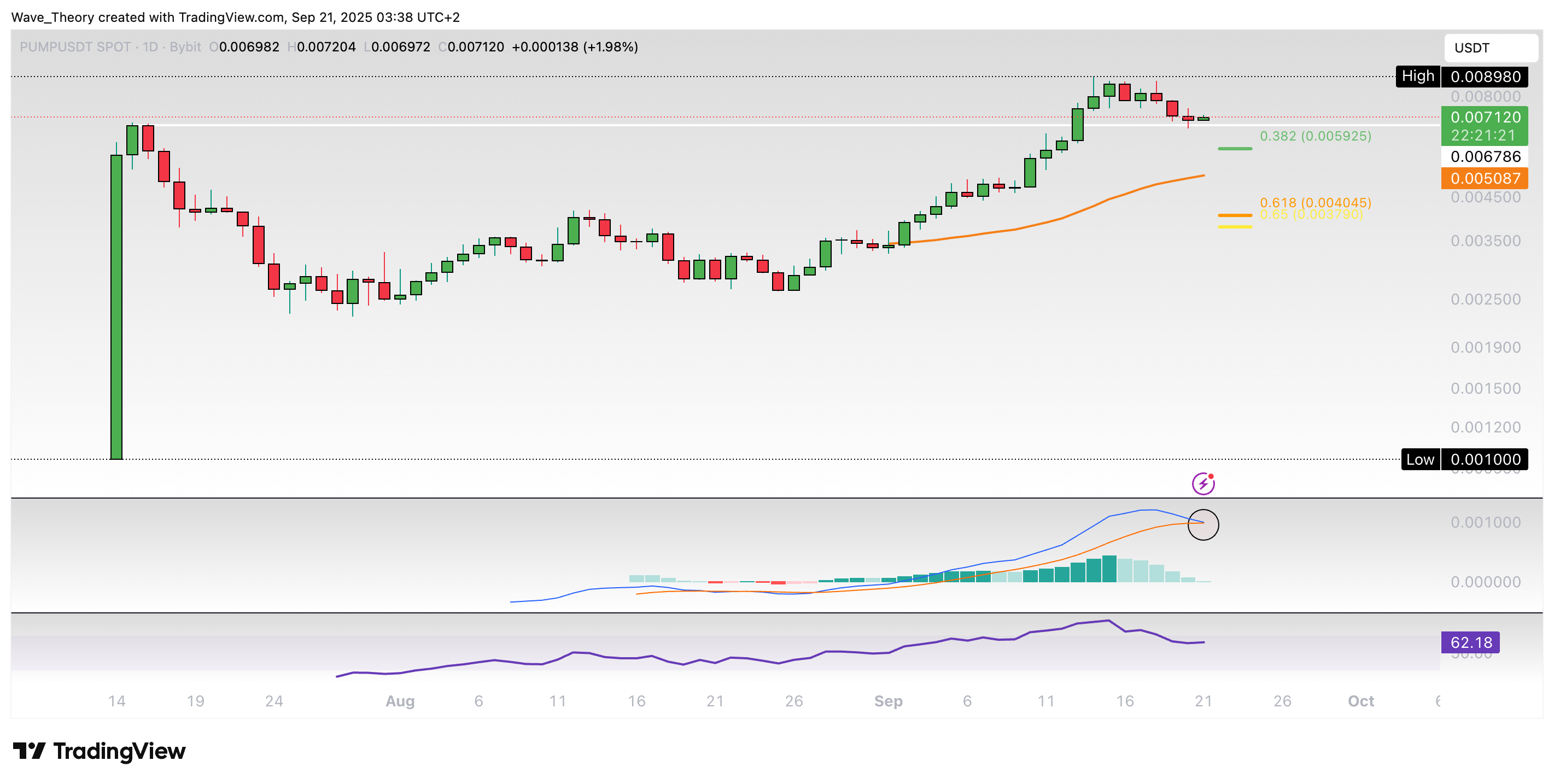Click the lightning instant-trading icon
Screen dimensions: 1554x784
(x=1204, y=482)
